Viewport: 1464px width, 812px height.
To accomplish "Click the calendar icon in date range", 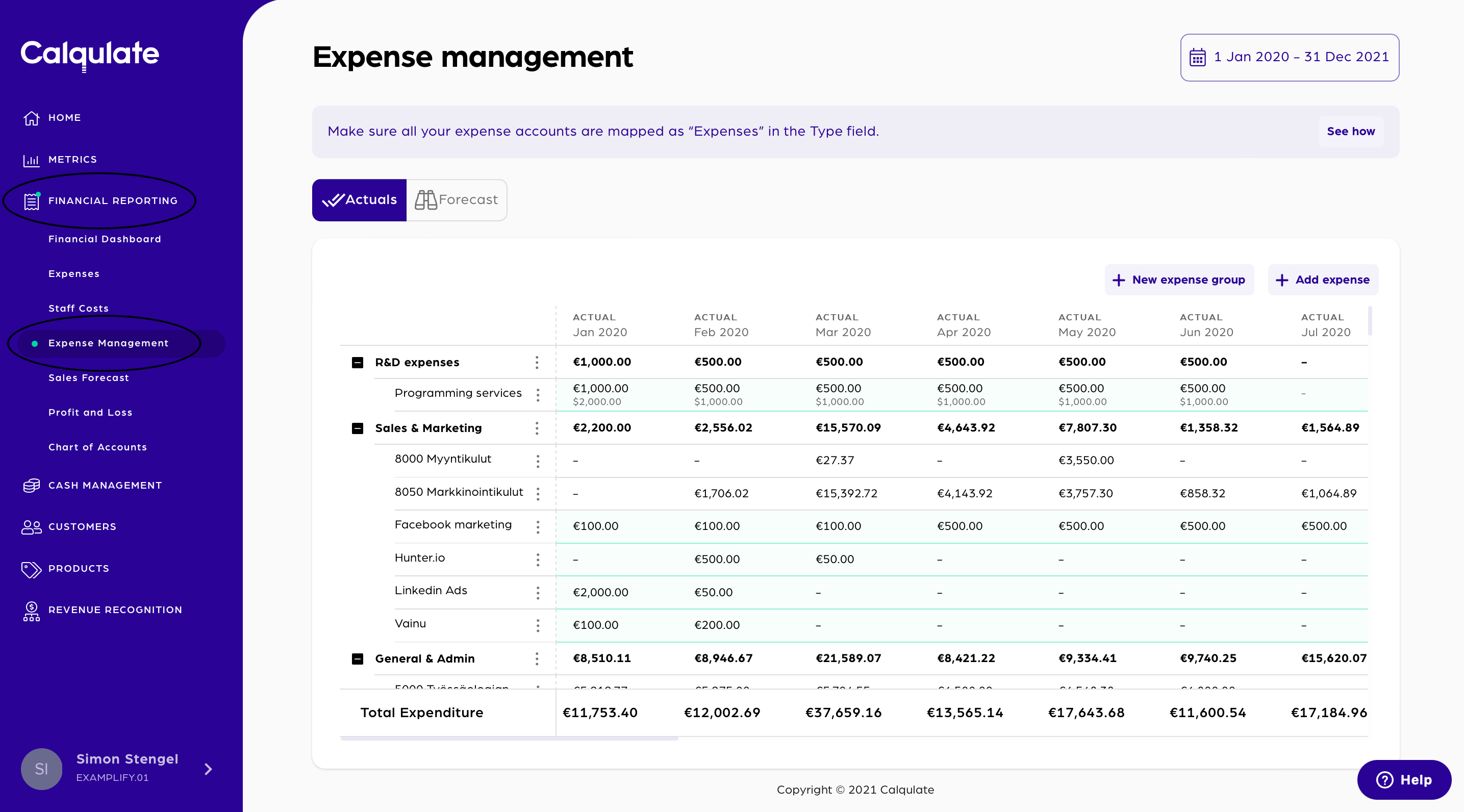I will pyautogui.click(x=1197, y=58).
